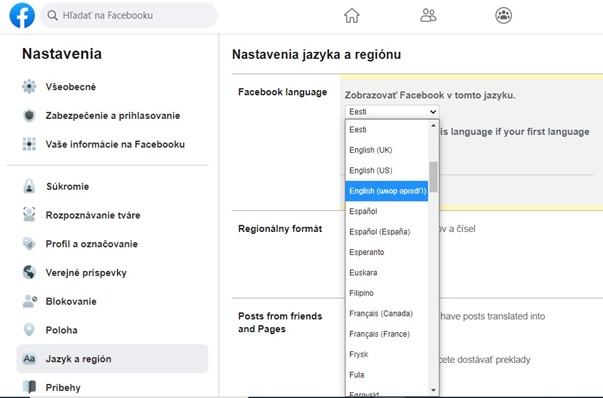Click the search magnifier icon
Screen dimensions: 603x398
click(x=52, y=15)
